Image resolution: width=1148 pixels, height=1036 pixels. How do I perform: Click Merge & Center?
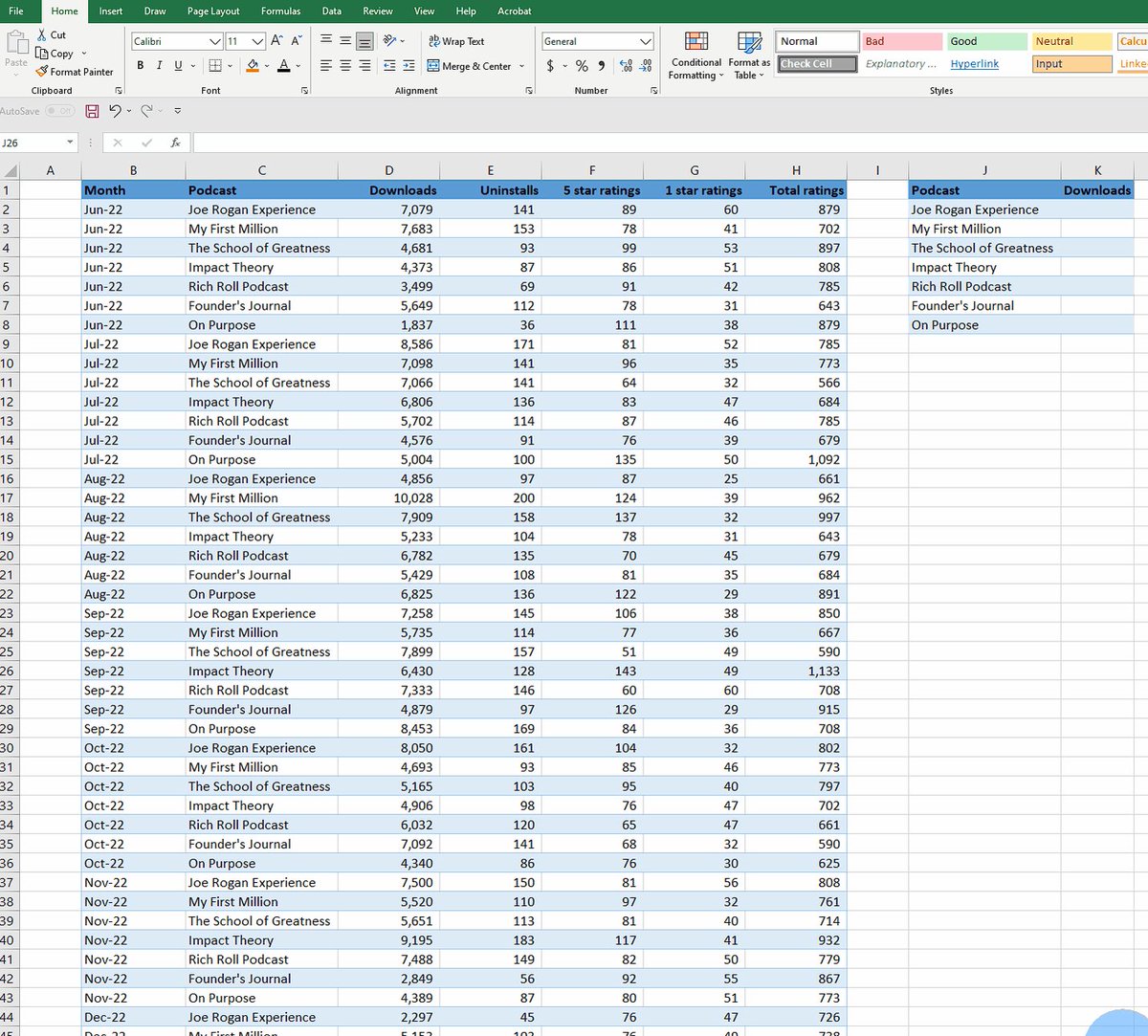point(469,66)
